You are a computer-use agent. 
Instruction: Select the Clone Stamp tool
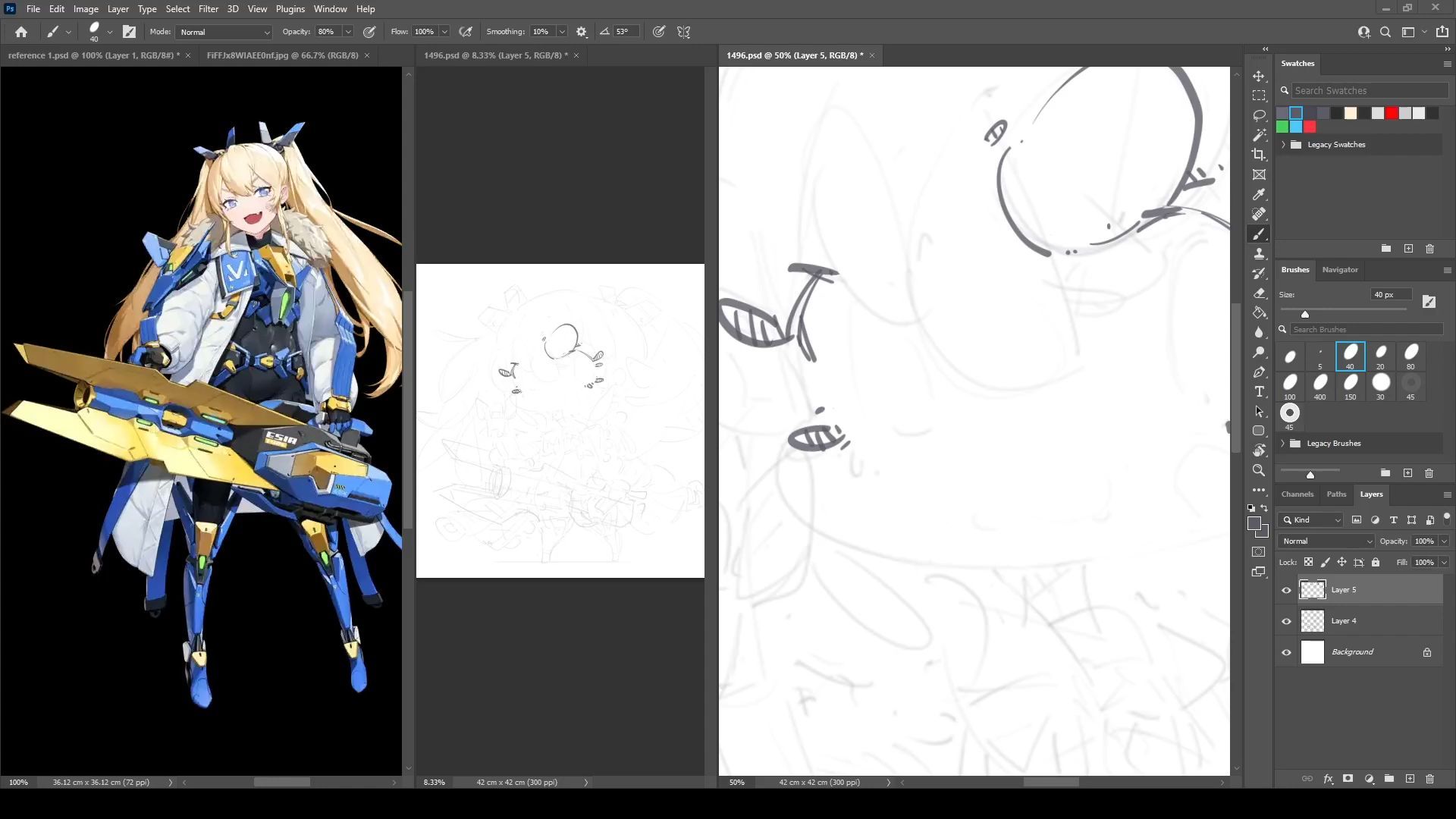(x=1259, y=253)
